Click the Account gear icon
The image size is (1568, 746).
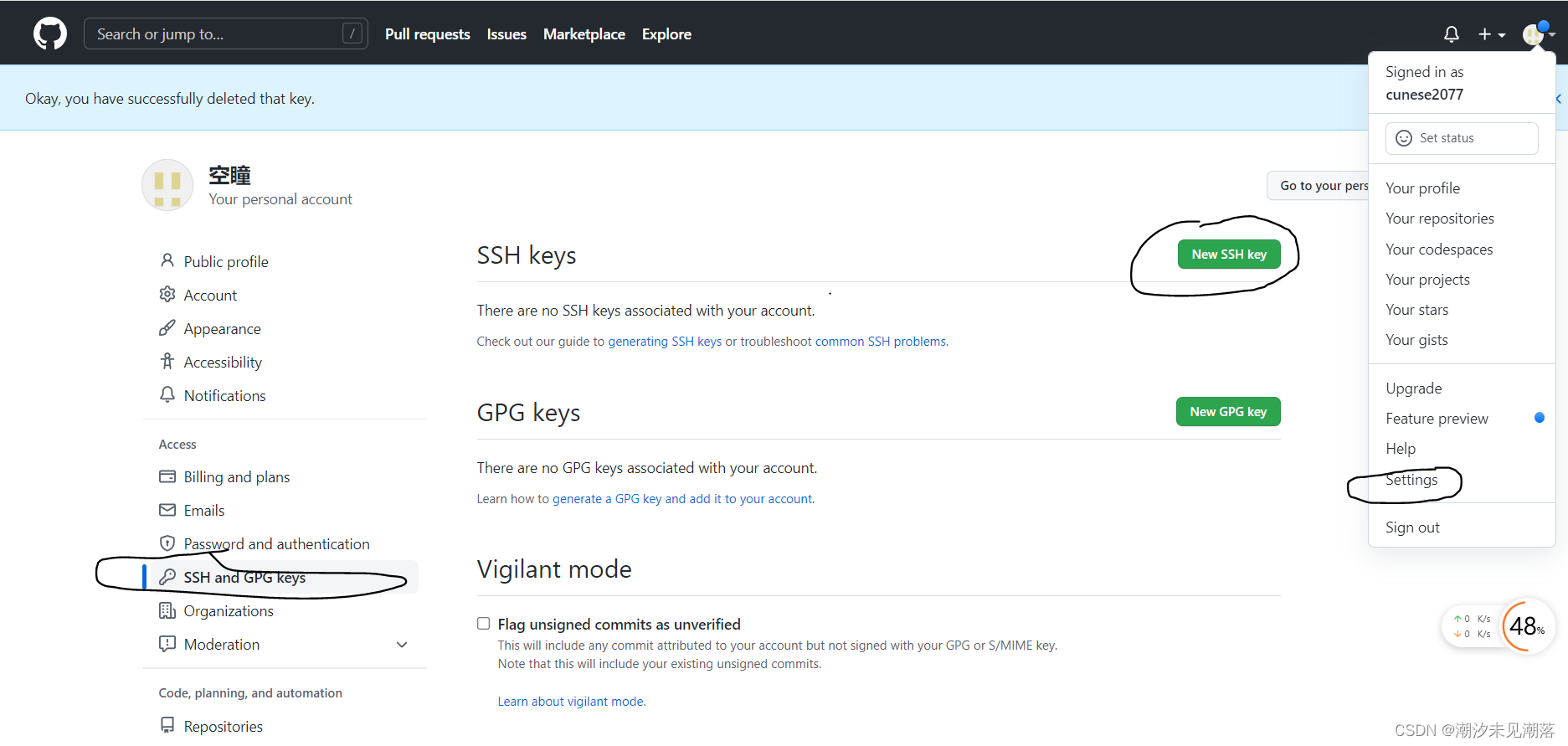[x=167, y=295]
